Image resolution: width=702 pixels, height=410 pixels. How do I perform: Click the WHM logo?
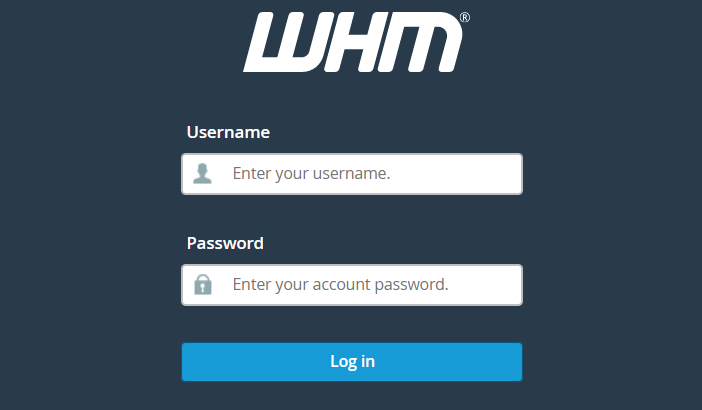pos(356,42)
